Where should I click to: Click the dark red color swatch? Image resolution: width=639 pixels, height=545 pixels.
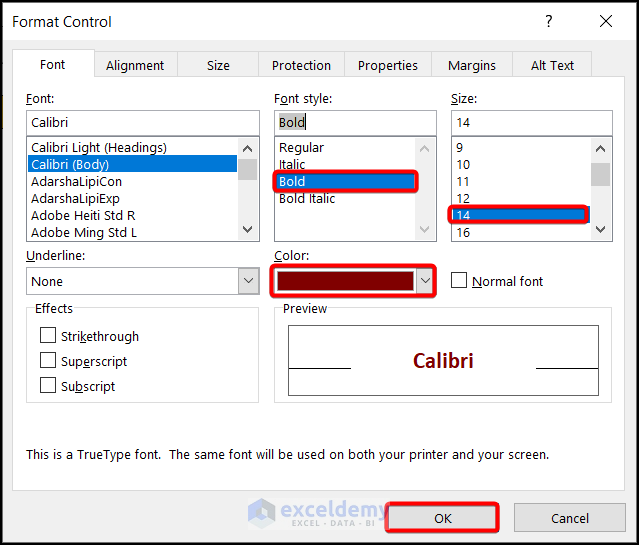[346, 282]
